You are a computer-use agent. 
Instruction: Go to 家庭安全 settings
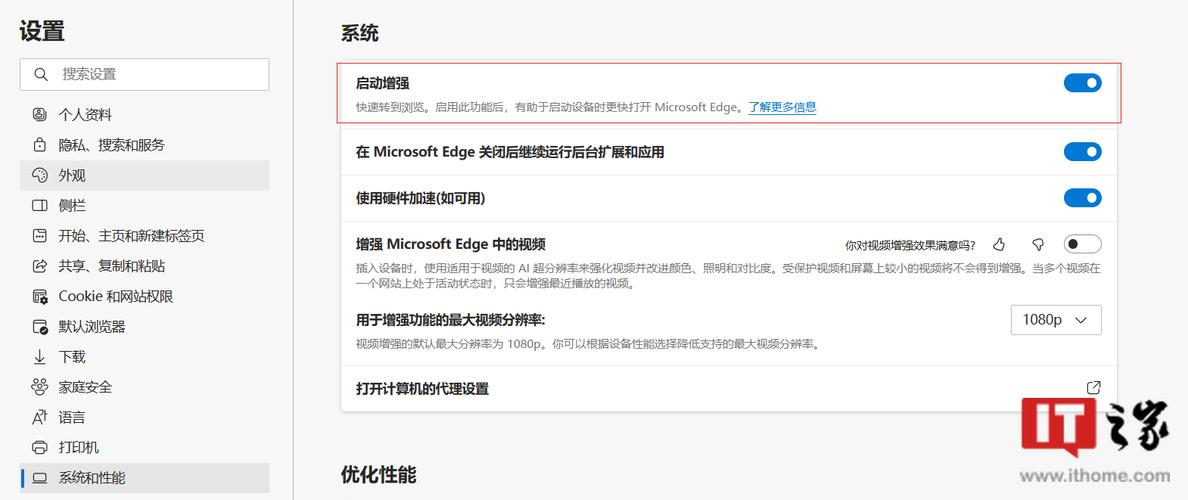[x=144, y=387]
